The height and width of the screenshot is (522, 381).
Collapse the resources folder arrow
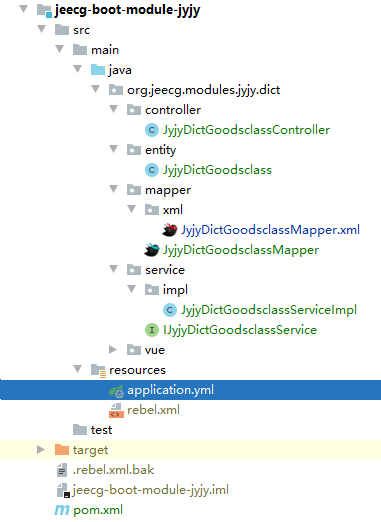point(78,369)
